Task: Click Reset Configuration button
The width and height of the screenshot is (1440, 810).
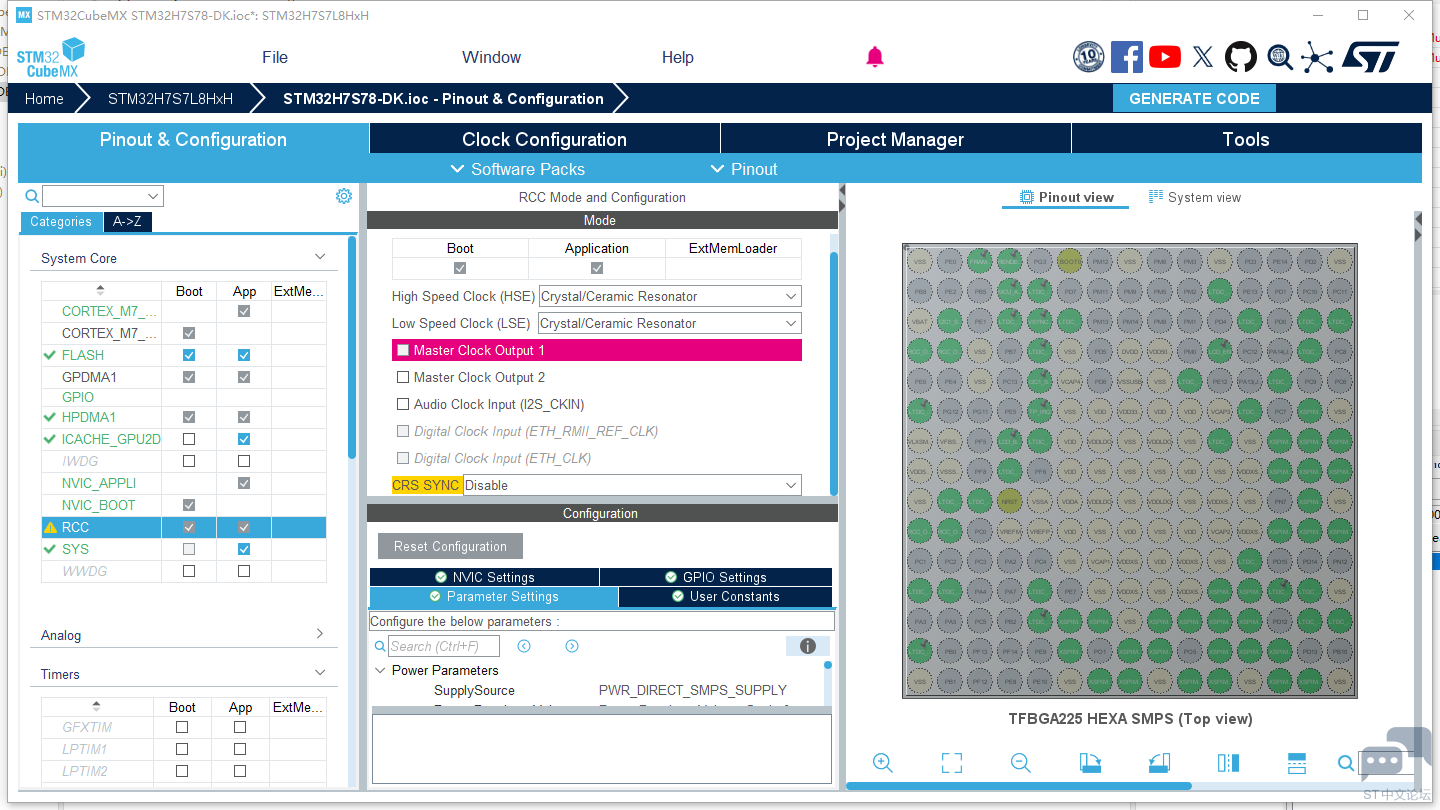Action: (x=450, y=546)
